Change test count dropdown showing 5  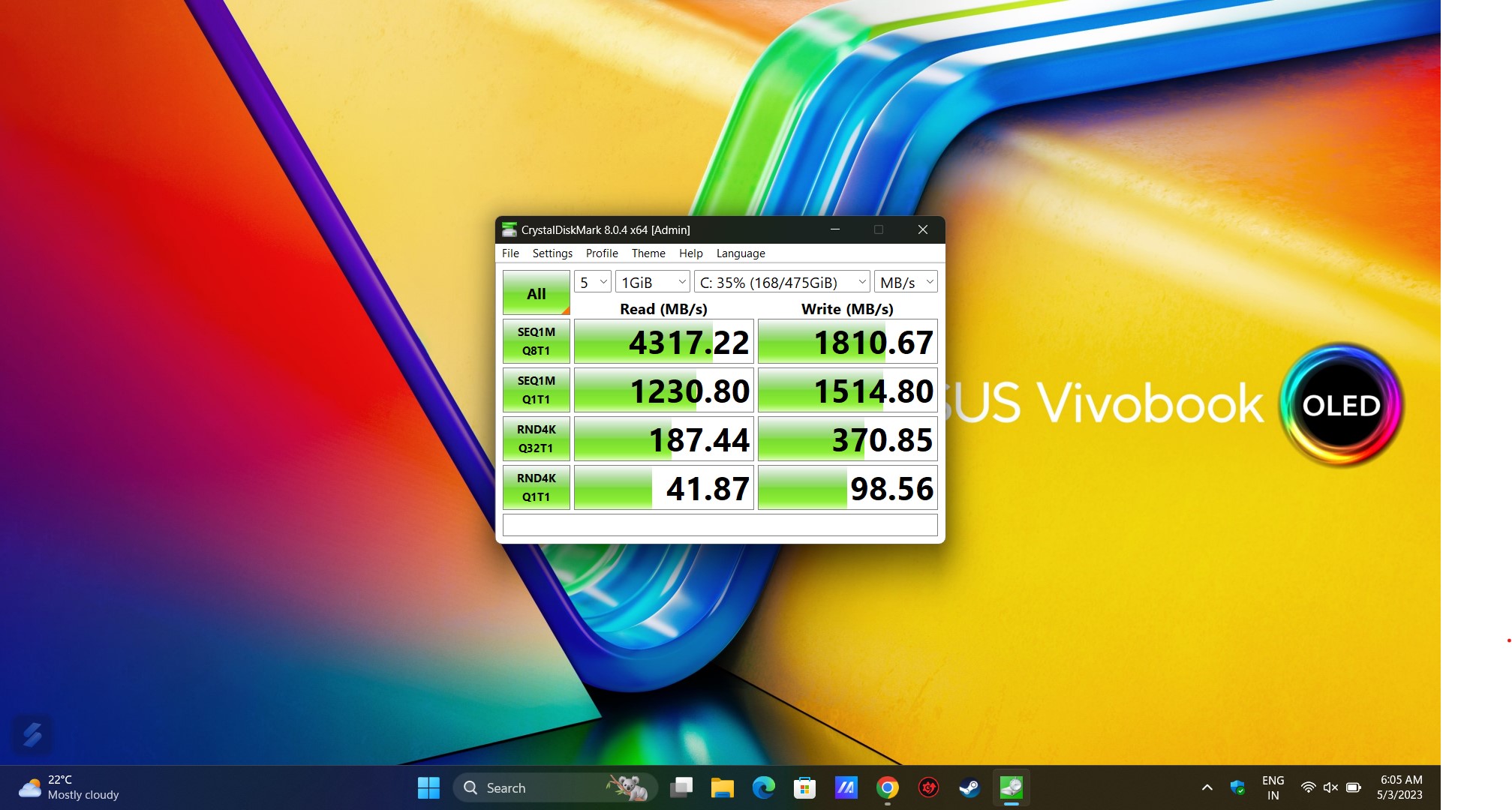click(593, 282)
